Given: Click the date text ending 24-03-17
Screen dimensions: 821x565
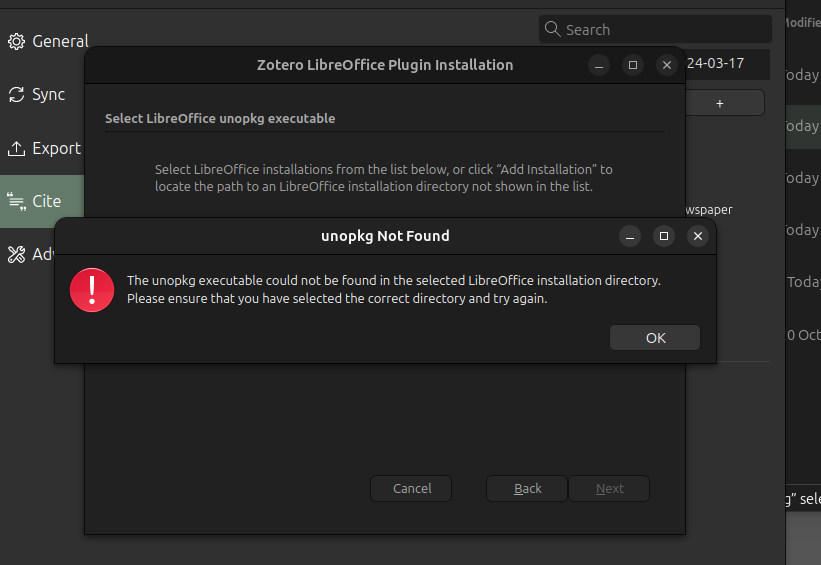Looking at the screenshot, I should (x=715, y=63).
